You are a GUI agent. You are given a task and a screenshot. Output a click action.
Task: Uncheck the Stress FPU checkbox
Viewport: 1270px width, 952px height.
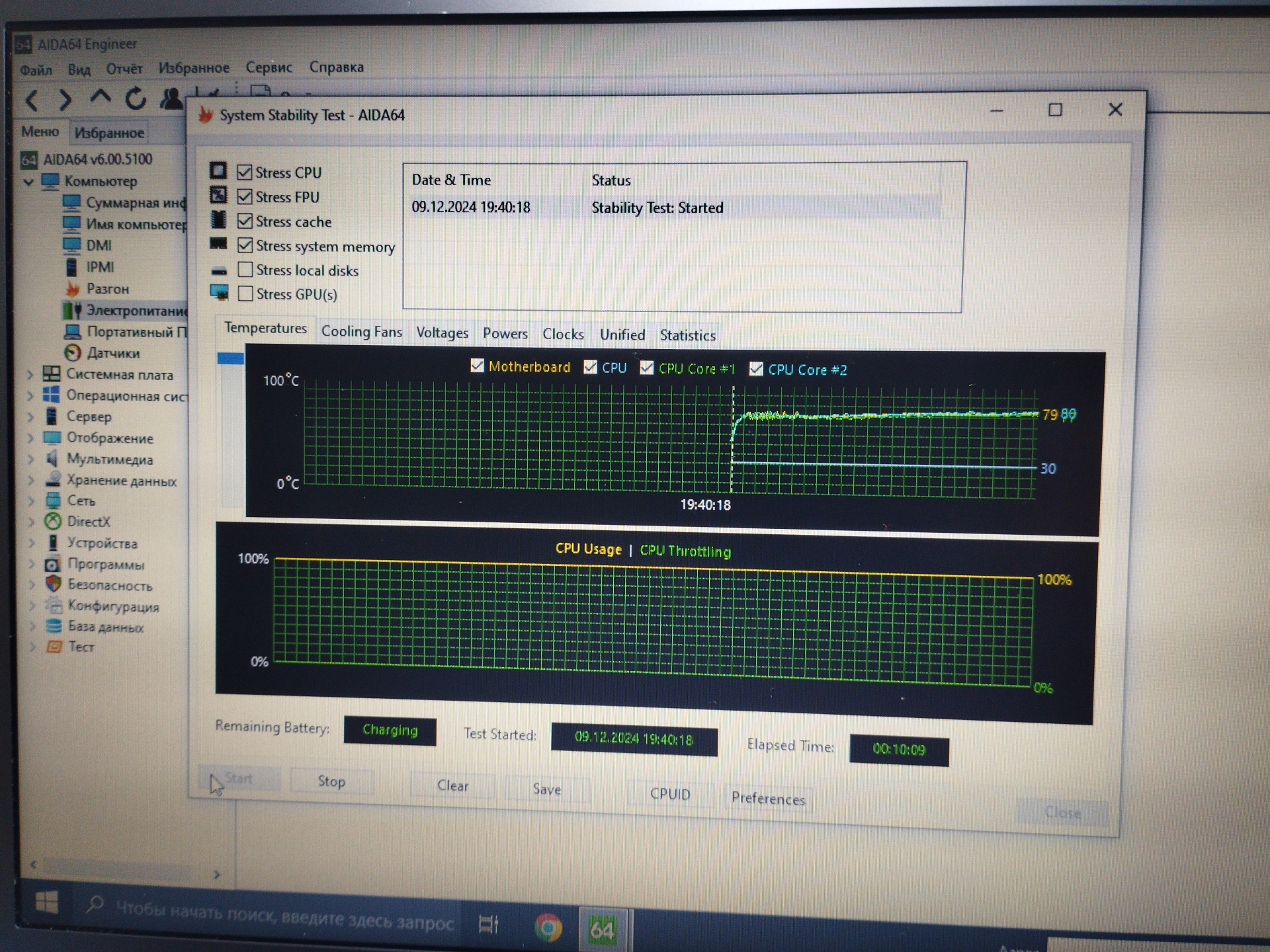(245, 197)
